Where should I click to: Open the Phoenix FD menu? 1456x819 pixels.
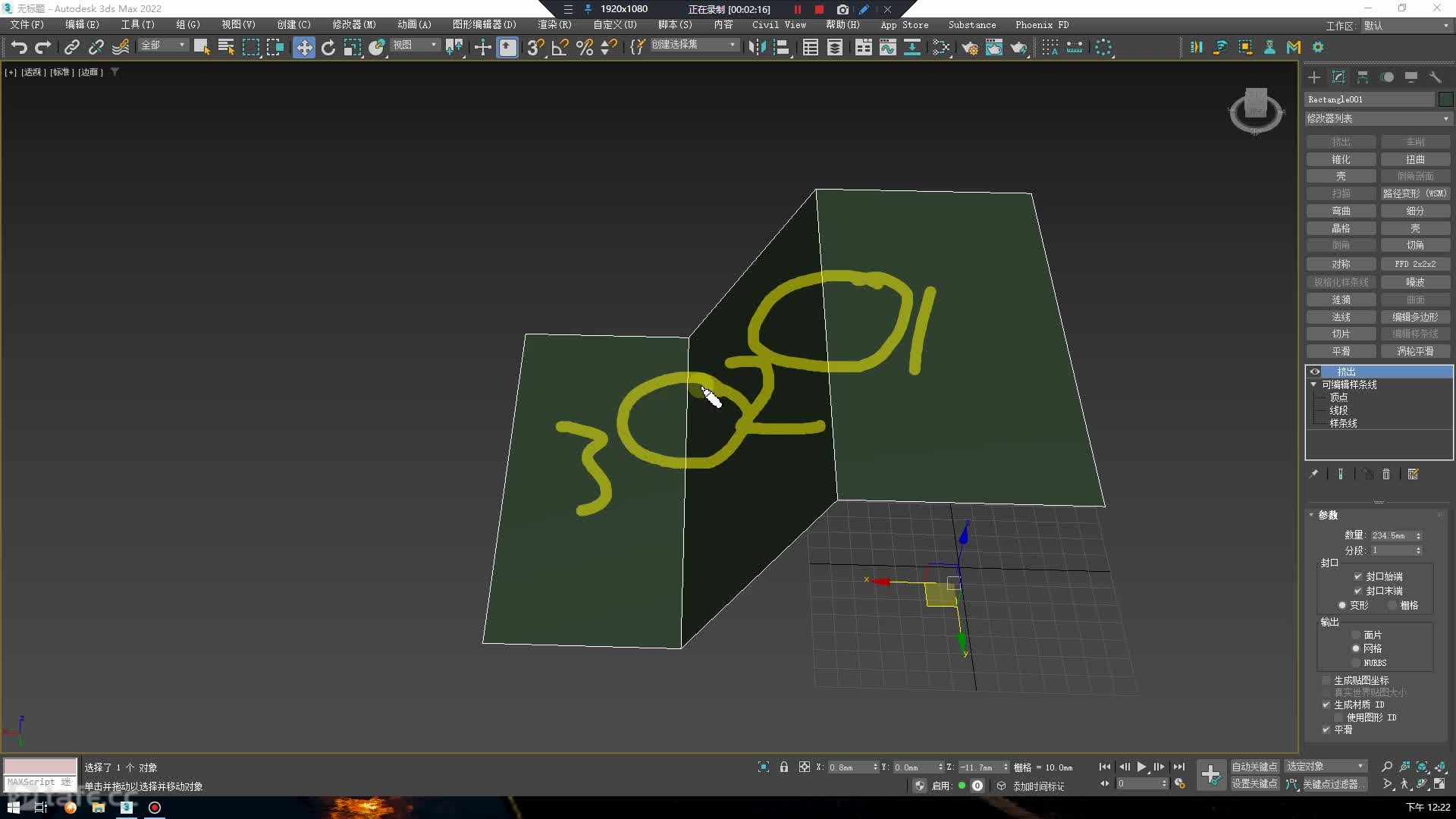[1042, 25]
